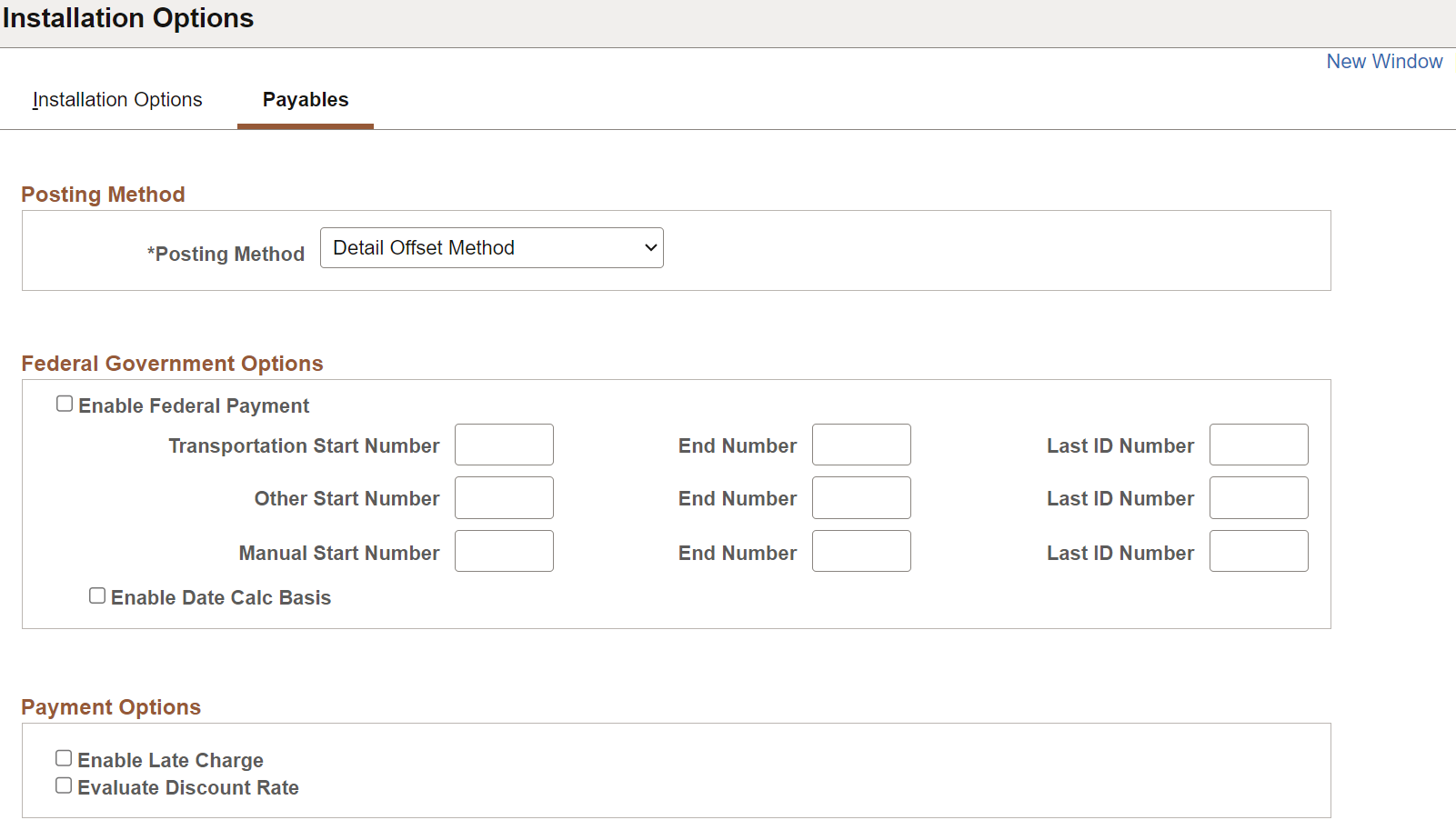Click the Manual Start Number label
1456x830 pixels.
339,554
